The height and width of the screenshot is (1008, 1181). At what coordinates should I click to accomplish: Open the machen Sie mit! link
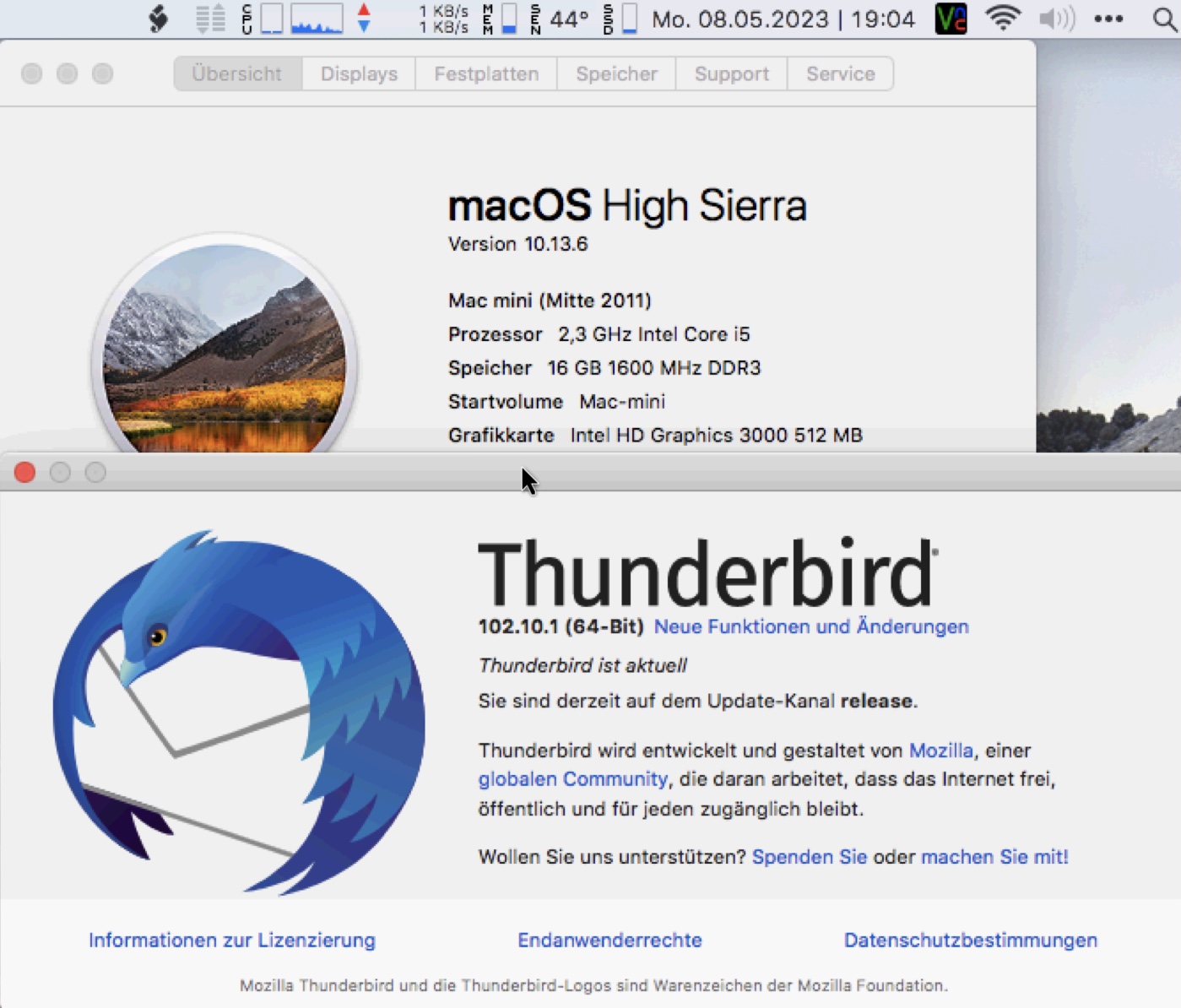pyautogui.click(x=994, y=856)
